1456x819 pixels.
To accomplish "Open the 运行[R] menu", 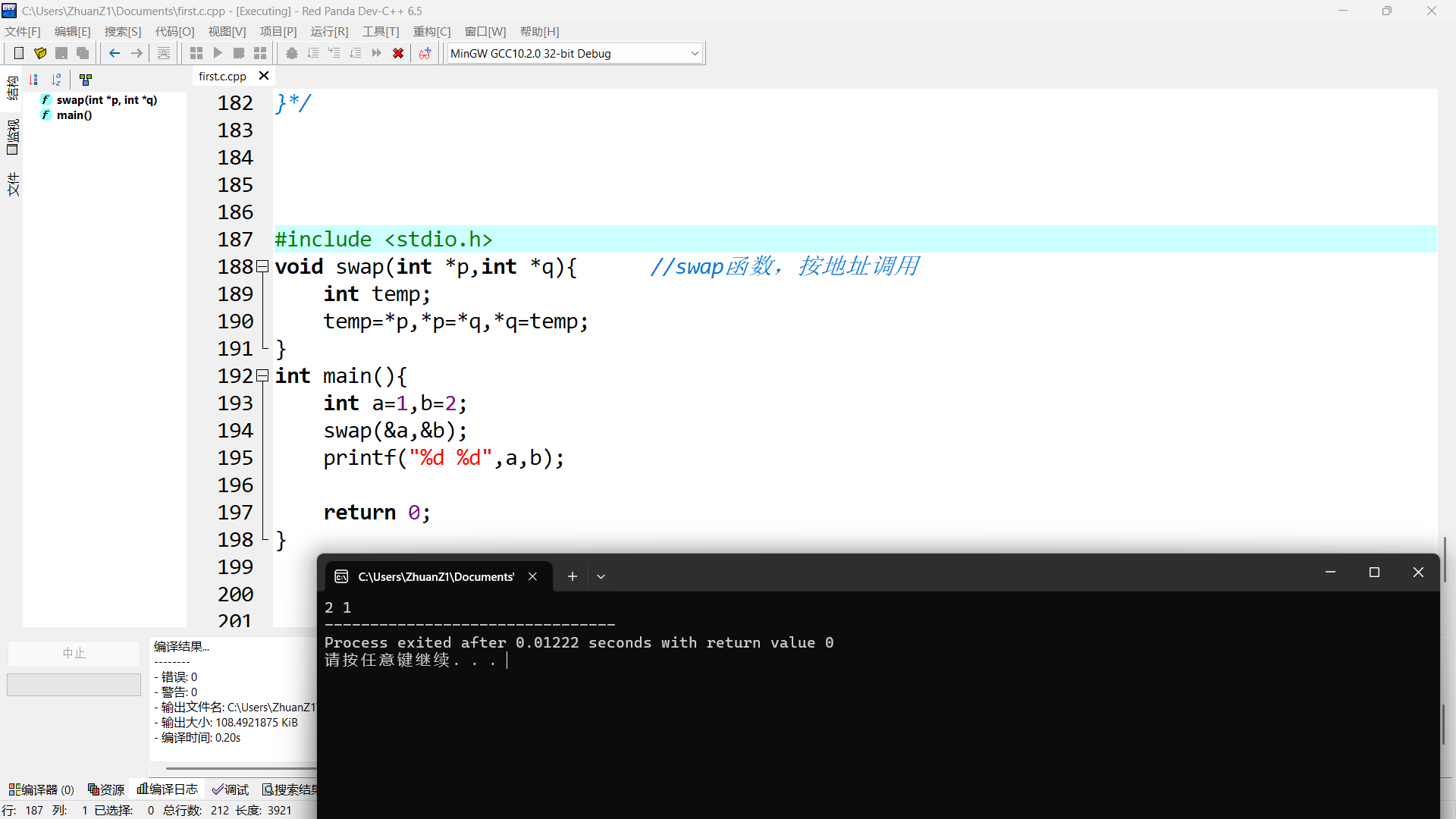I will (x=329, y=31).
